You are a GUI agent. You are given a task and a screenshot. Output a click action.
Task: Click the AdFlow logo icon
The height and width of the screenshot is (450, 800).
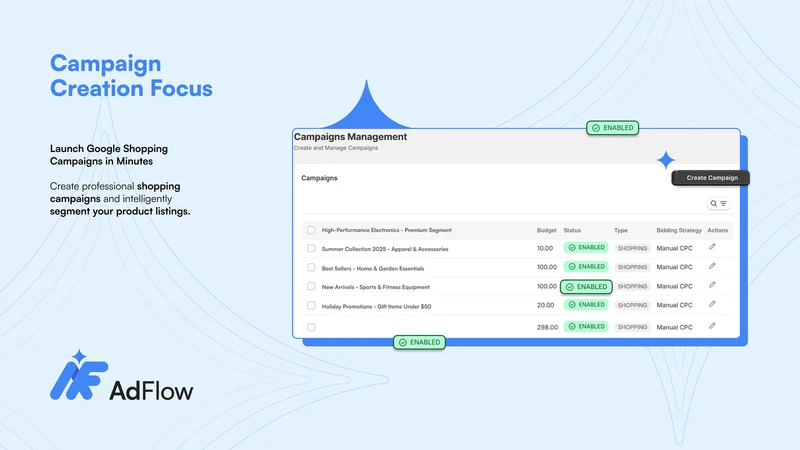(79, 375)
